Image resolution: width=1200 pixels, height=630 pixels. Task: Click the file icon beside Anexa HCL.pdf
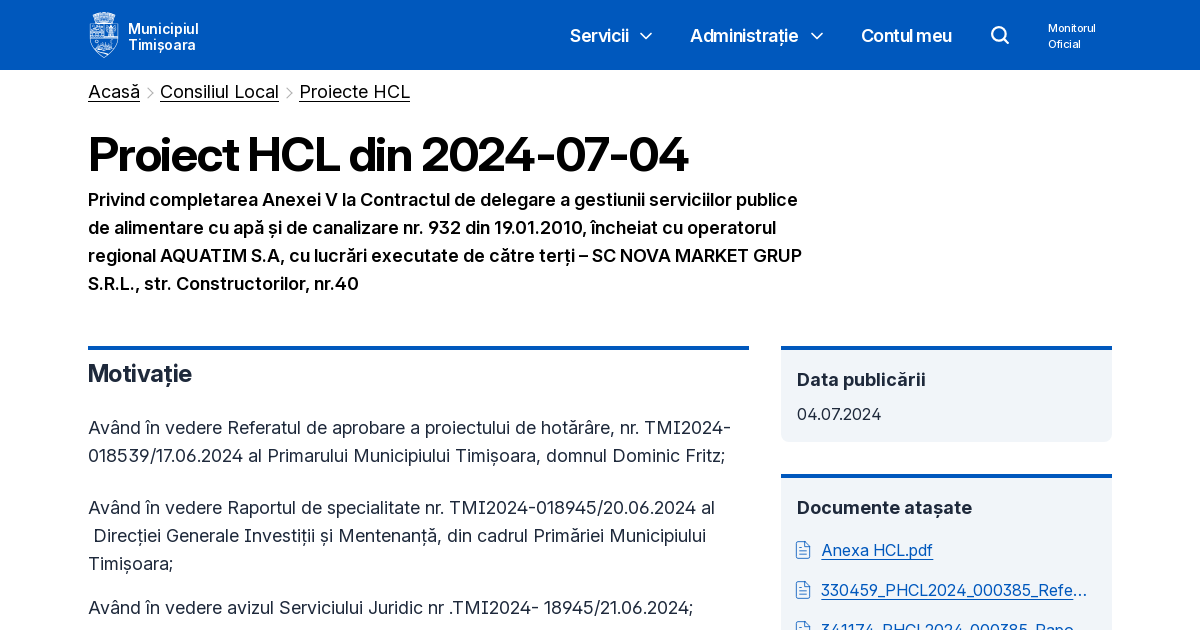(802, 549)
